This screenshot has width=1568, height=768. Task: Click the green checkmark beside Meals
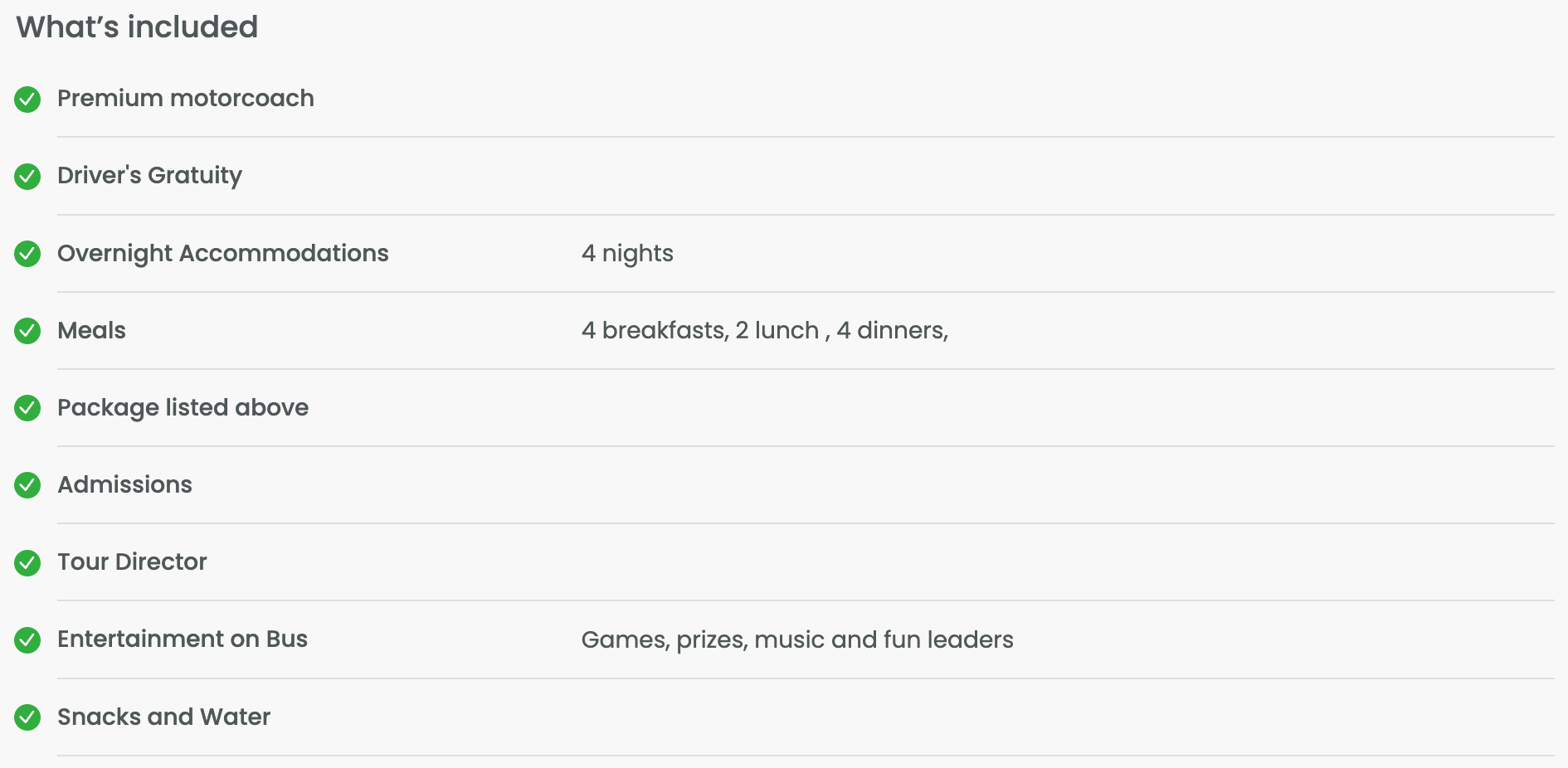pos(27,331)
